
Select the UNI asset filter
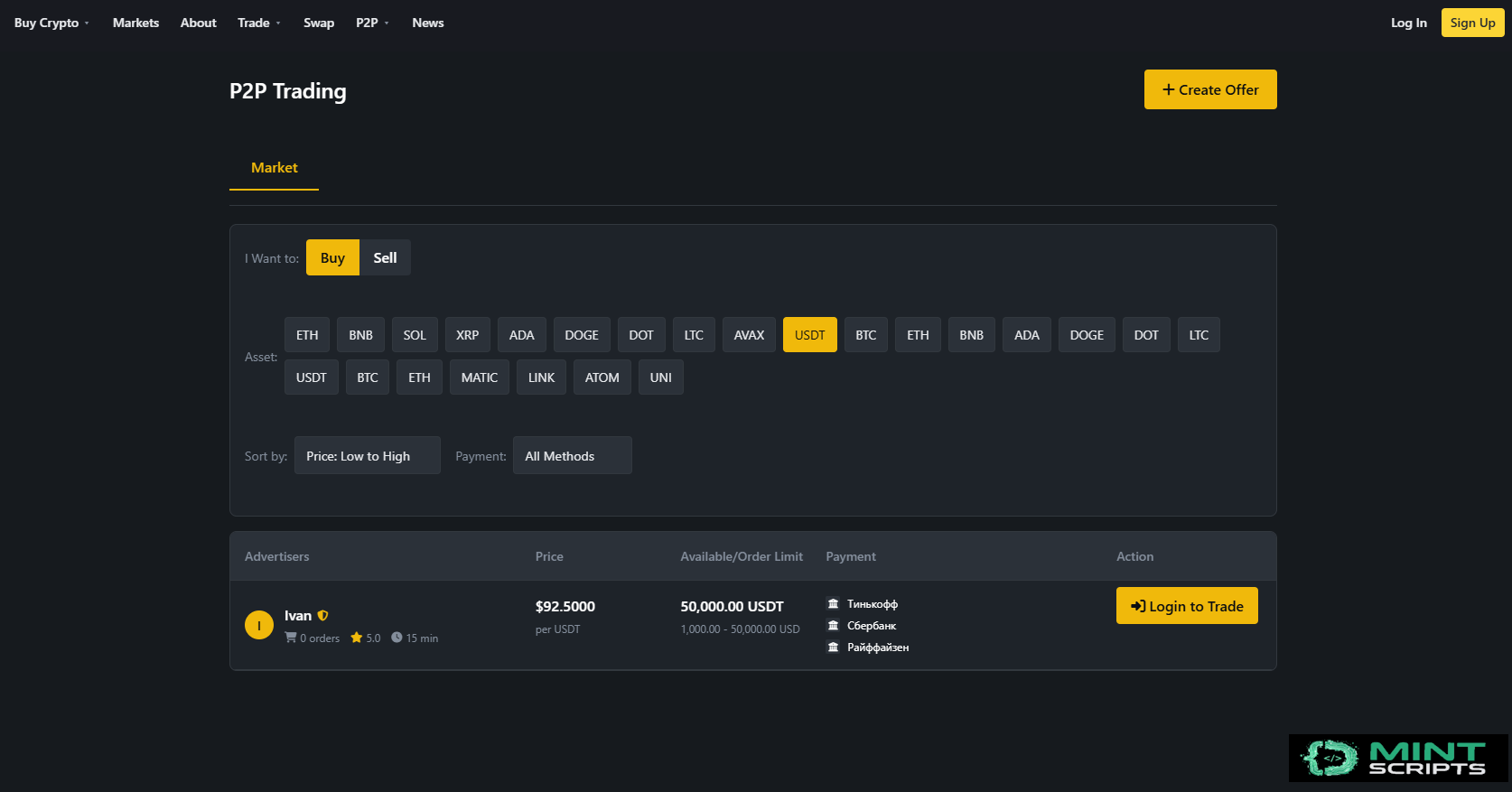pyautogui.click(x=661, y=377)
